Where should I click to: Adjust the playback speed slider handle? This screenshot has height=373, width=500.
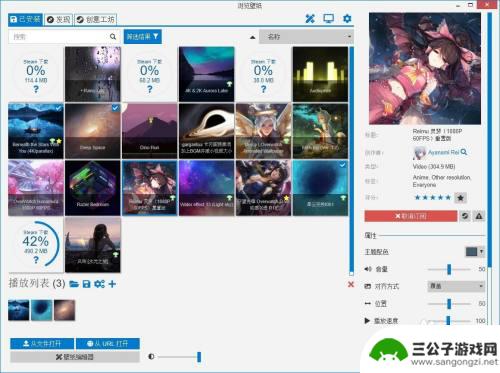tap(448, 321)
